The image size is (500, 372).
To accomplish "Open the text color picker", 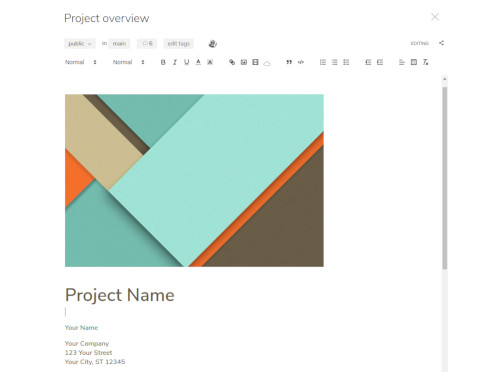I will coord(198,62).
